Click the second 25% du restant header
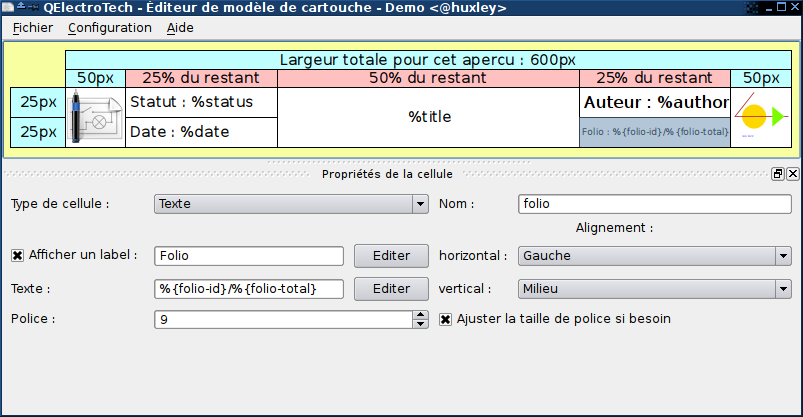Image resolution: width=803 pixels, height=417 pixels. [x=655, y=78]
